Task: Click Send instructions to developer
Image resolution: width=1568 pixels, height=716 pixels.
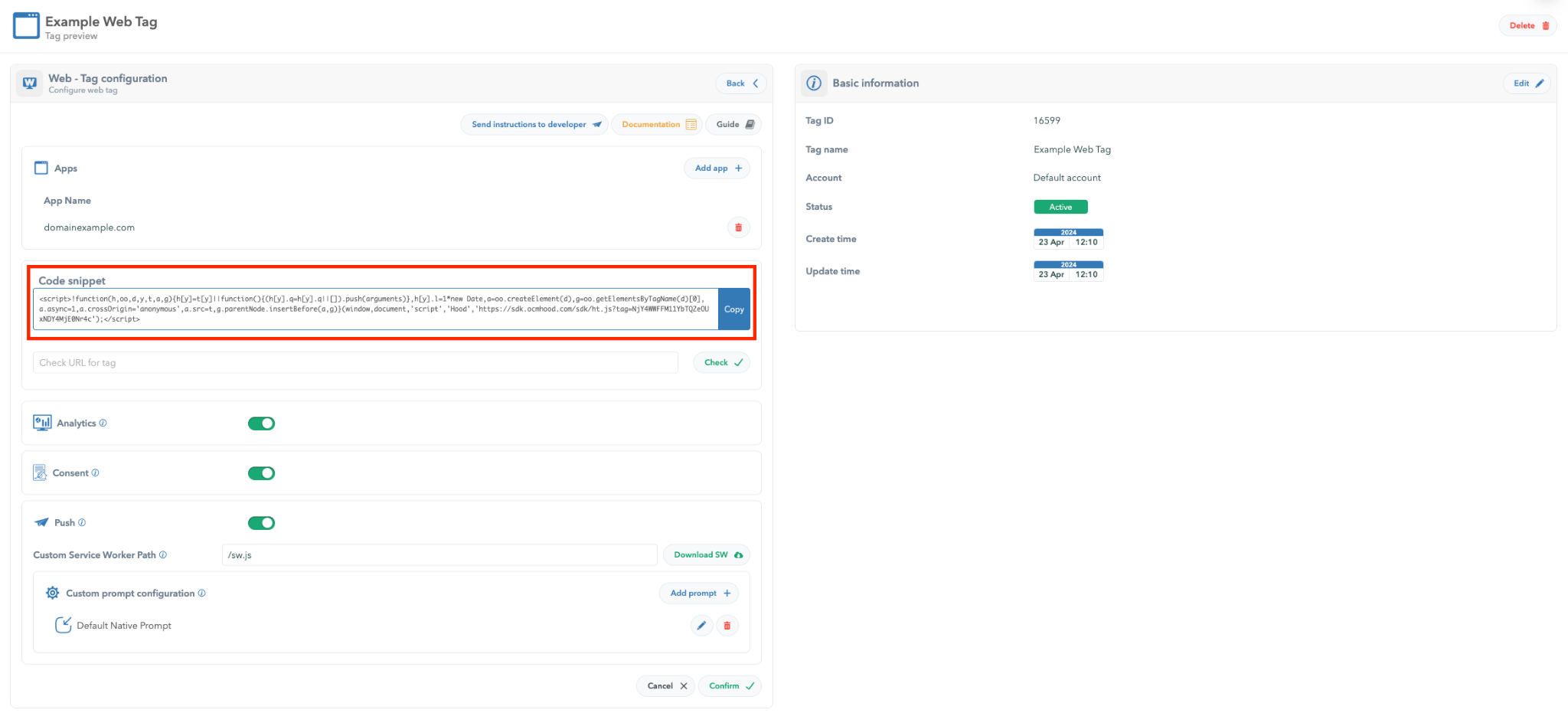Action: pyautogui.click(x=534, y=124)
